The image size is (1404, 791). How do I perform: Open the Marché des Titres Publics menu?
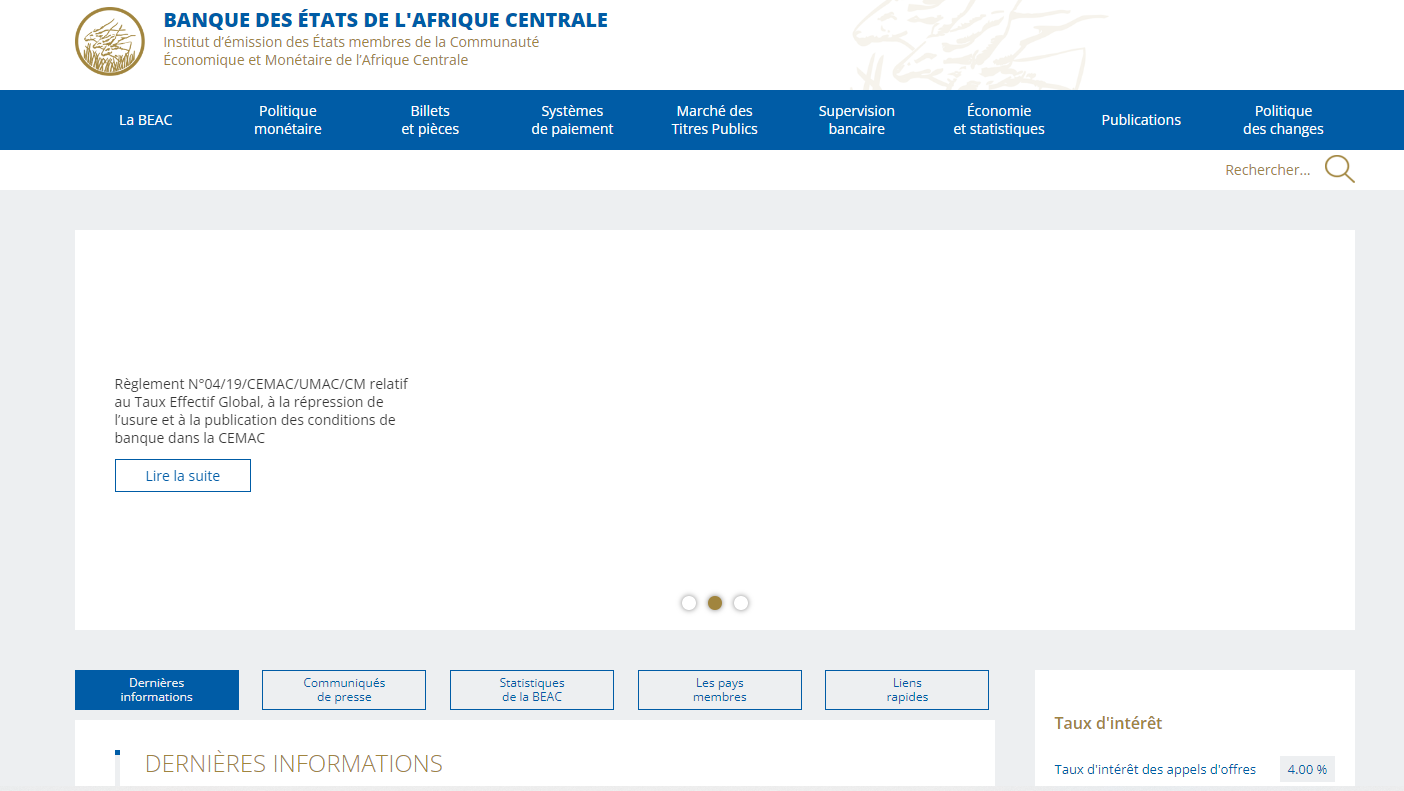(x=715, y=120)
